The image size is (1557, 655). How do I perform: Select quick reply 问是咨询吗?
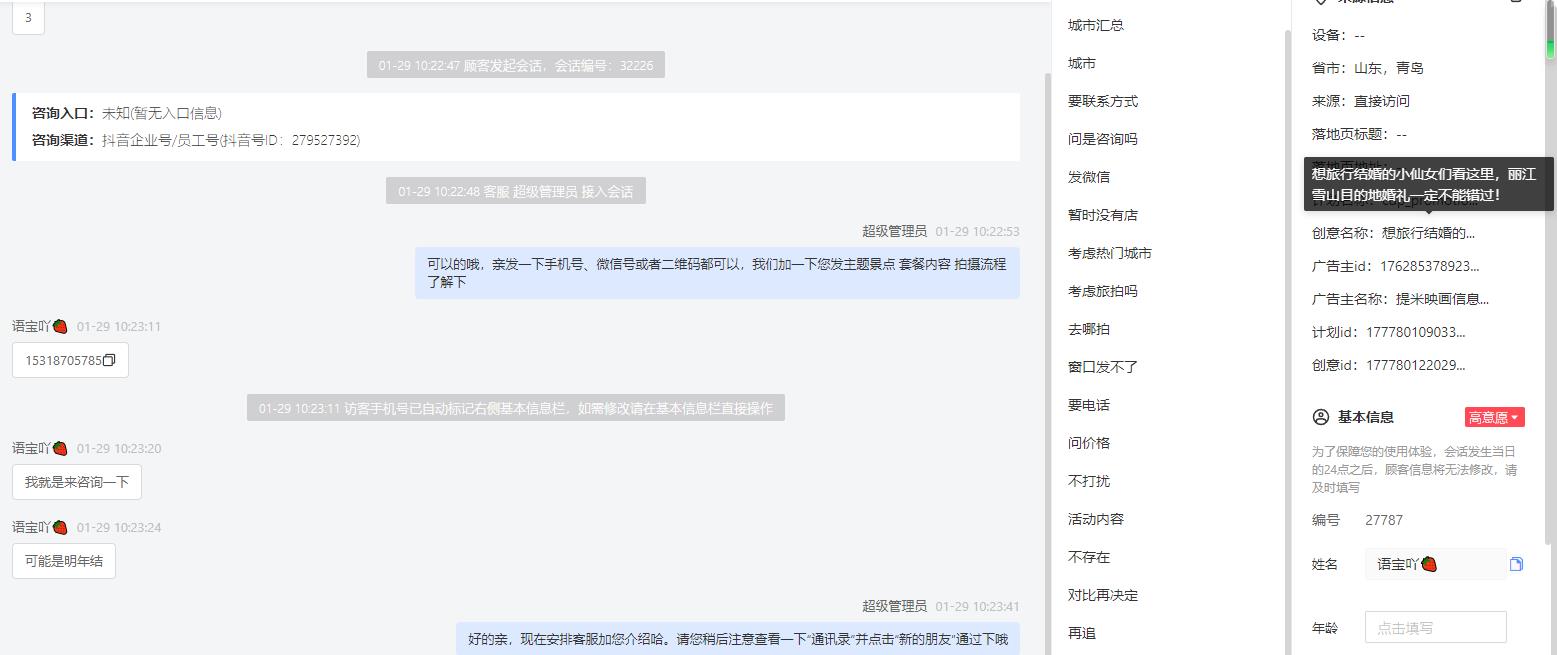point(1102,139)
